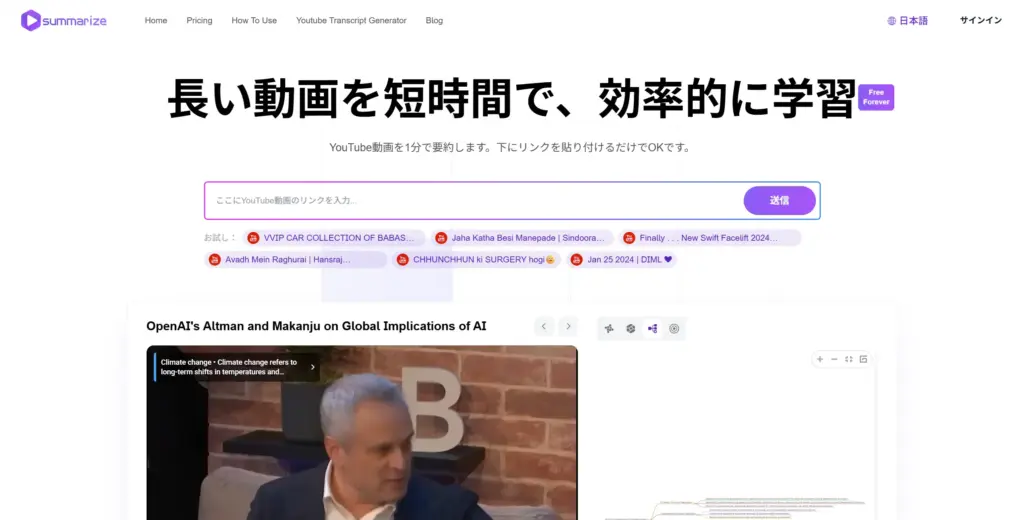Click the Free Forever badge
Image resolution: width=1024 pixels, height=520 pixels.
(x=876, y=97)
